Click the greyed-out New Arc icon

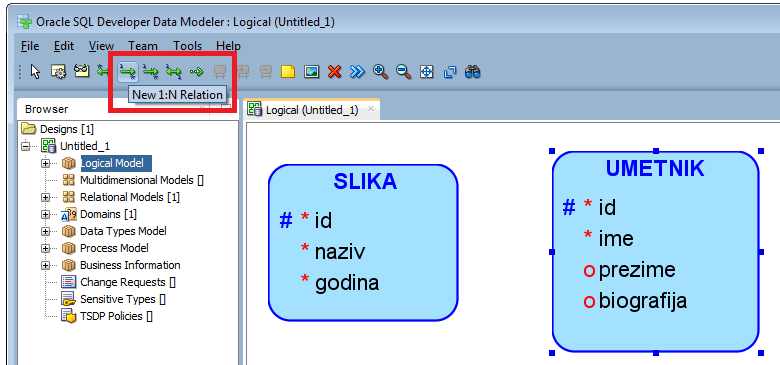219,72
